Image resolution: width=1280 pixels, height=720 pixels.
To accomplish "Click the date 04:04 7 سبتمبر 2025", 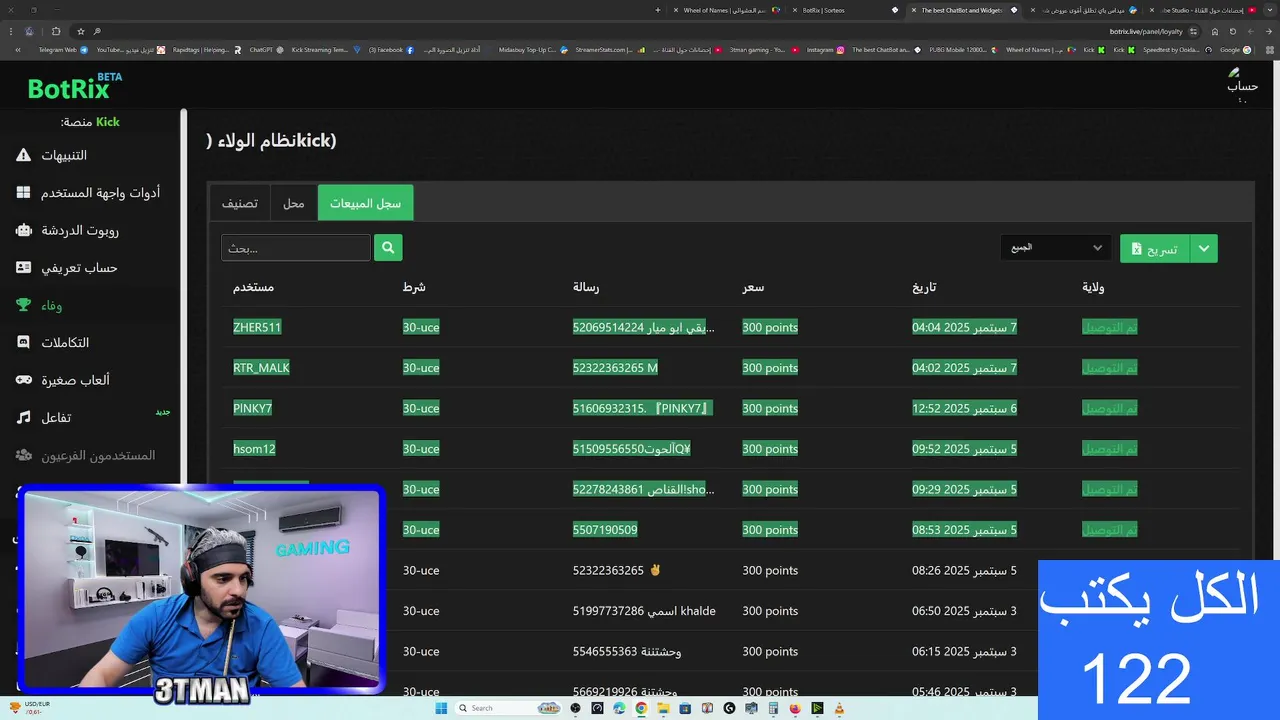I will [x=964, y=327].
